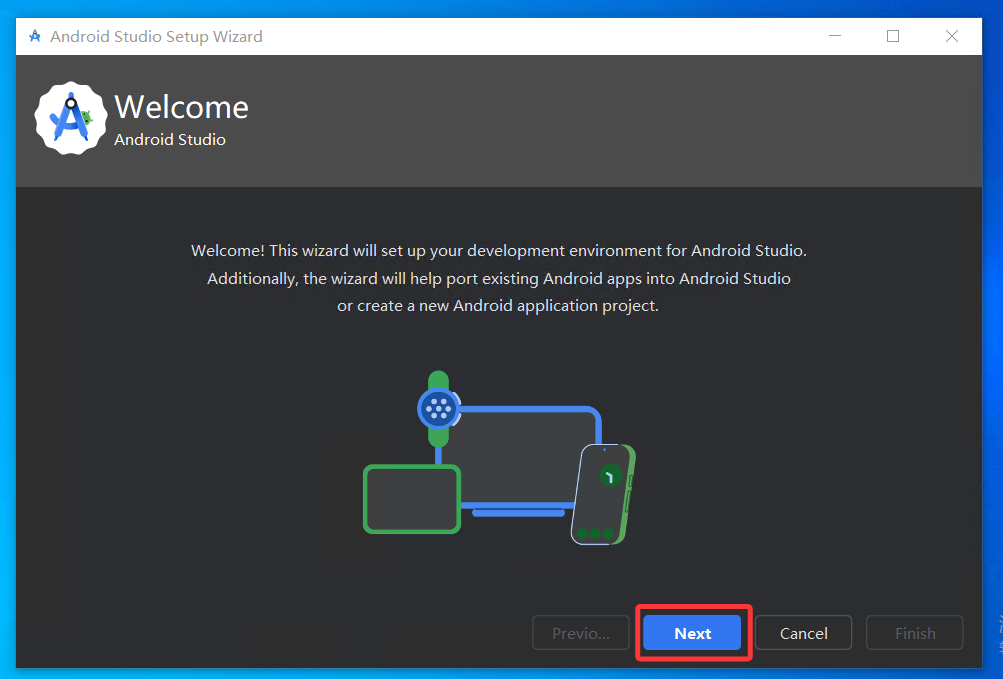Click the Android Studio subtitle under Welcome
Viewport: 1003px width, 679px height.
170,140
